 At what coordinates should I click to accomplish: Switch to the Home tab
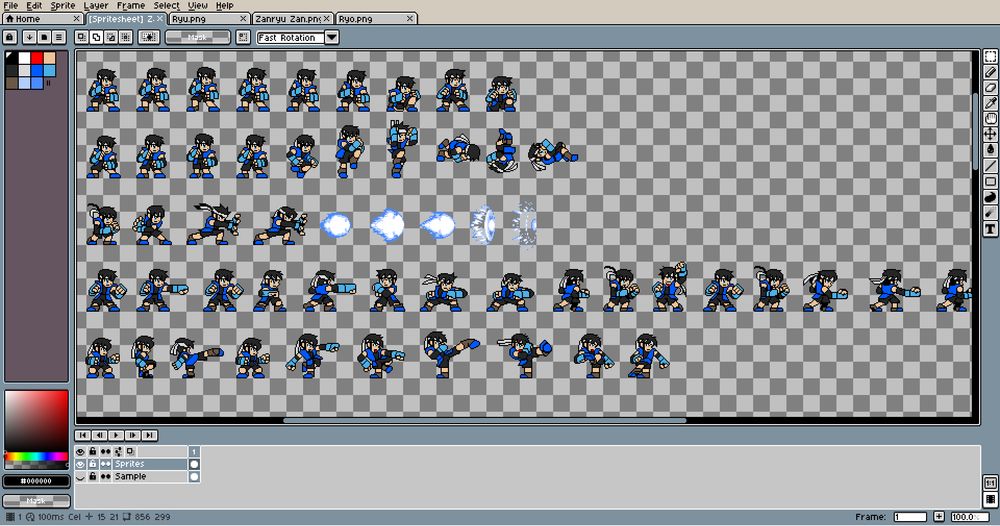pos(42,18)
